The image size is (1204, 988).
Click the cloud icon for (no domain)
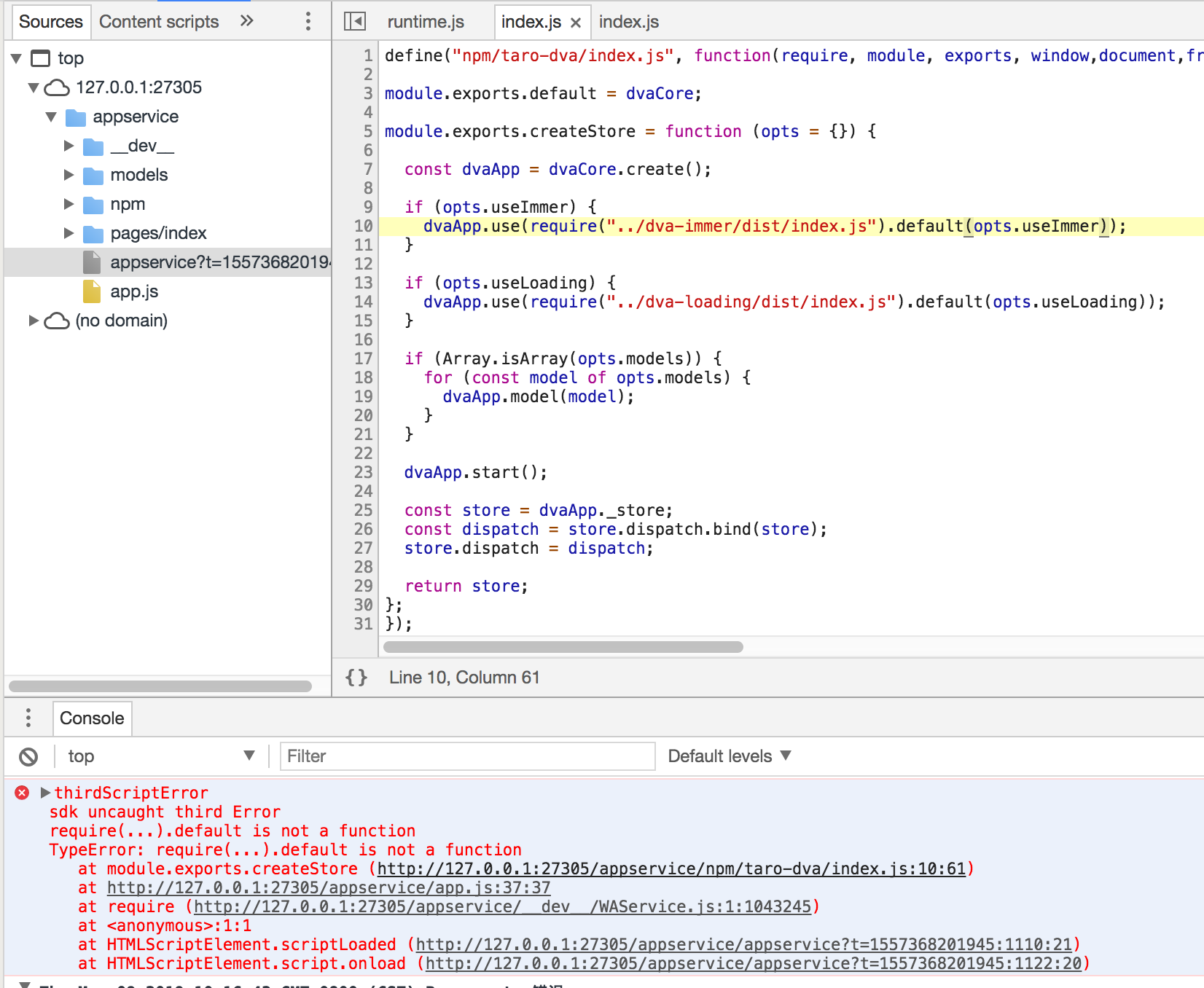click(x=57, y=321)
